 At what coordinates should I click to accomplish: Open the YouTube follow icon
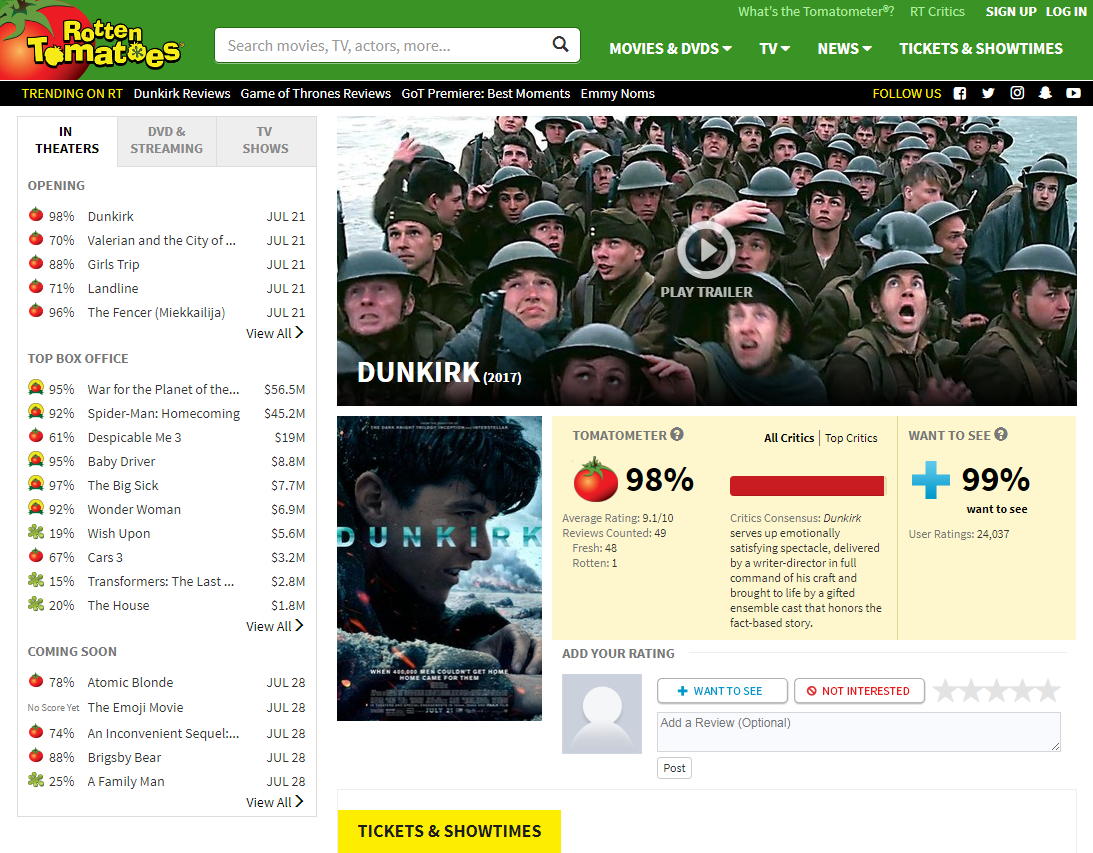pyautogui.click(x=1073, y=93)
